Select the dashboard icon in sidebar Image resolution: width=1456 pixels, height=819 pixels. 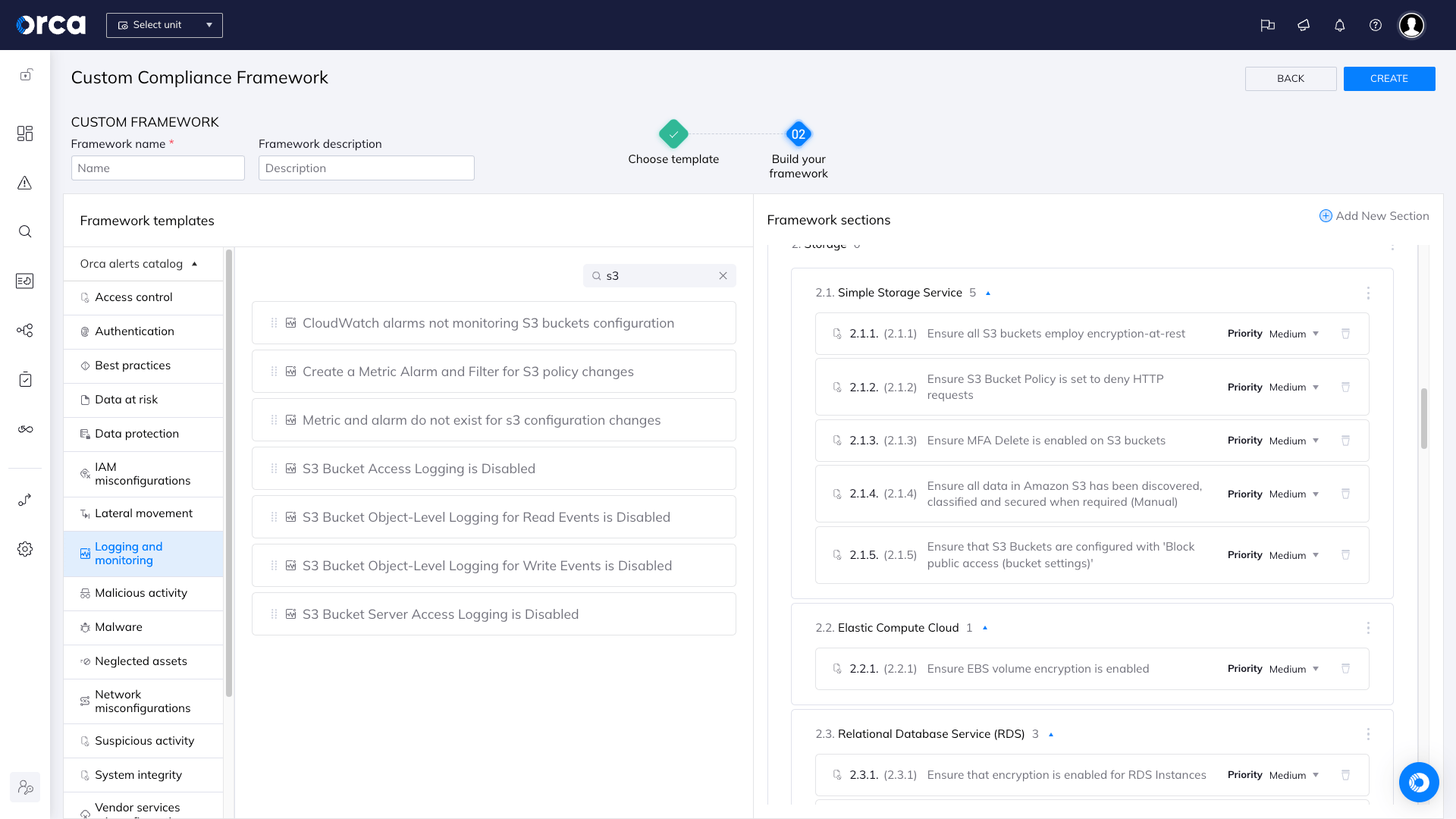25,133
